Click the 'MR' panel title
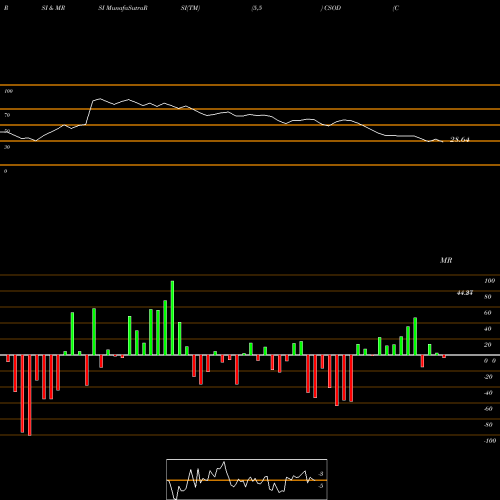 pos(446,260)
